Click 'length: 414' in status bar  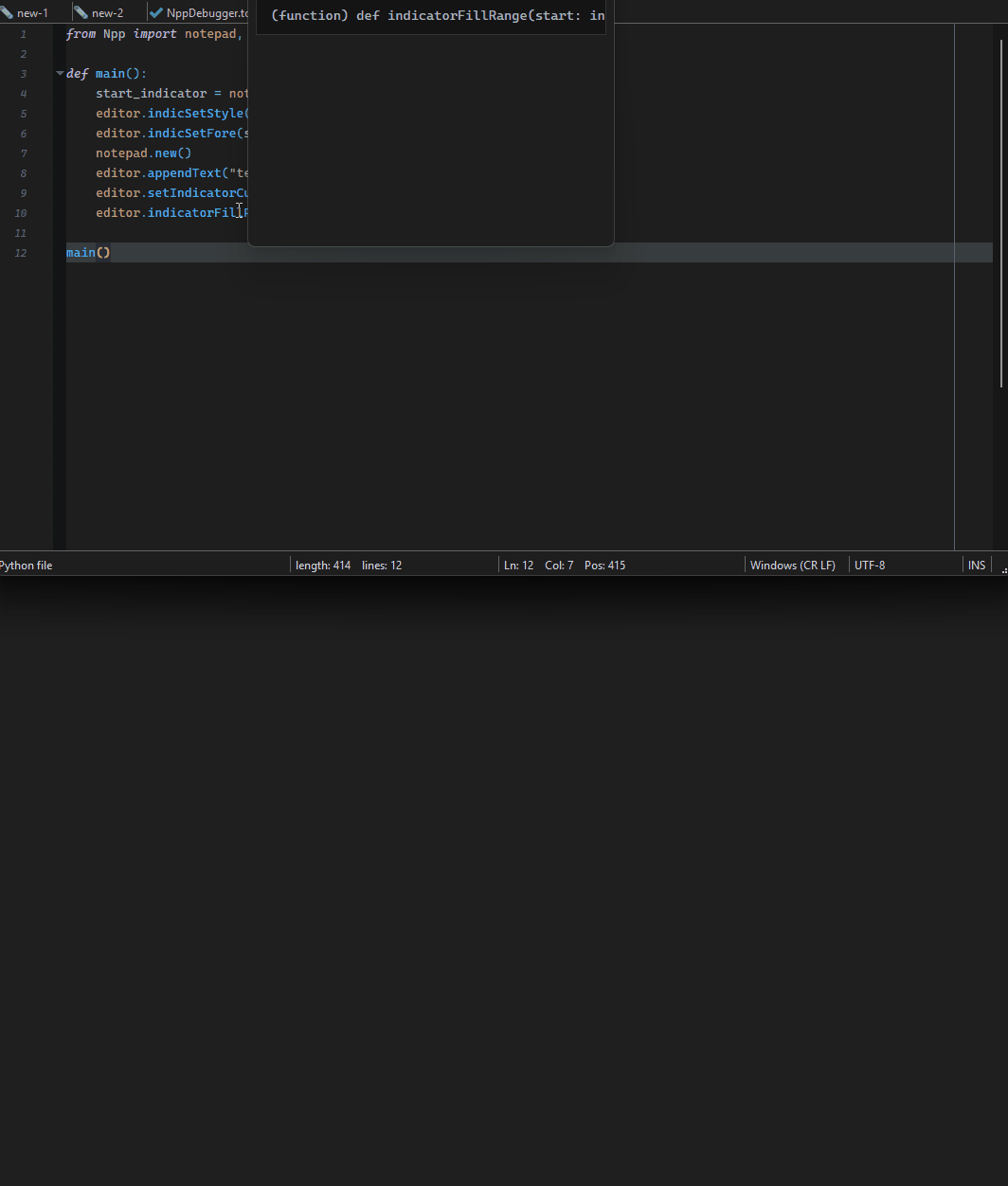pos(323,565)
